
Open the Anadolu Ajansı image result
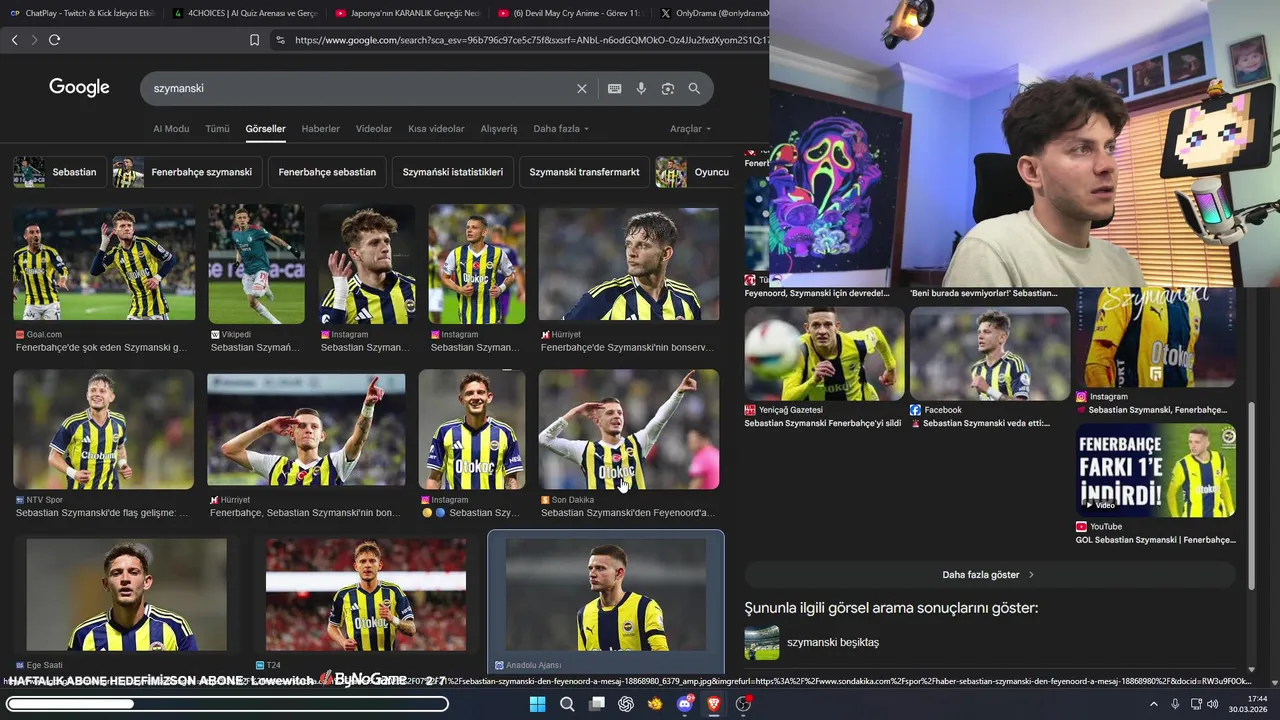pyautogui.click(x=606, y=595)
